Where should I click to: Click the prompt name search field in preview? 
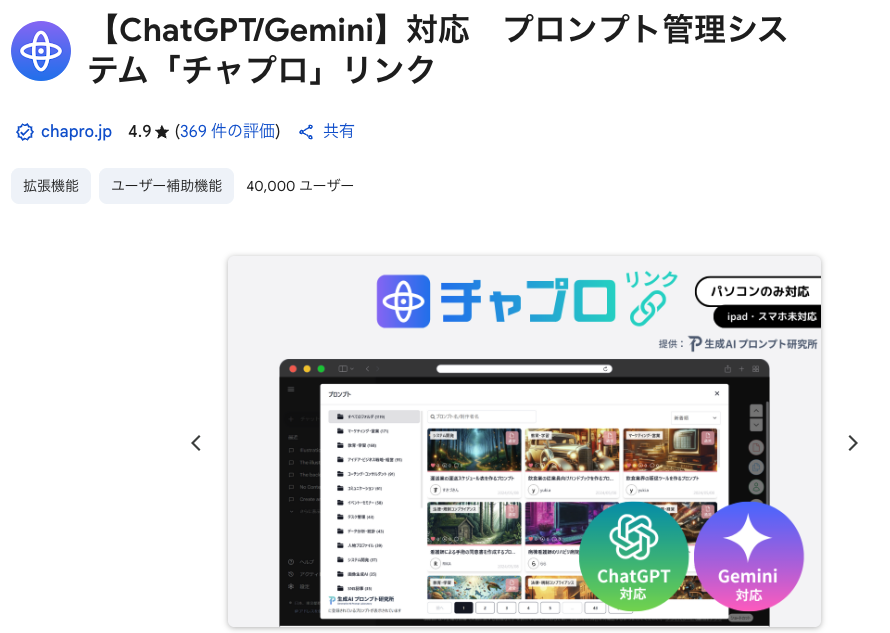tap(480, 416)
